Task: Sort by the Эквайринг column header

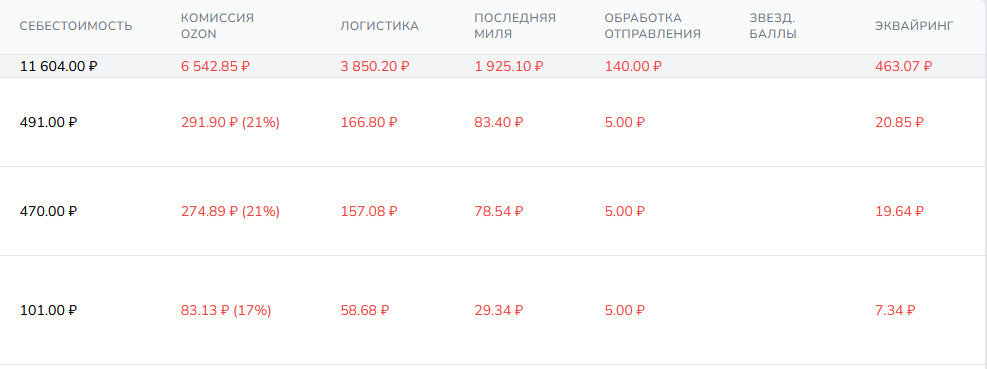Action: (x=914, y=26)
